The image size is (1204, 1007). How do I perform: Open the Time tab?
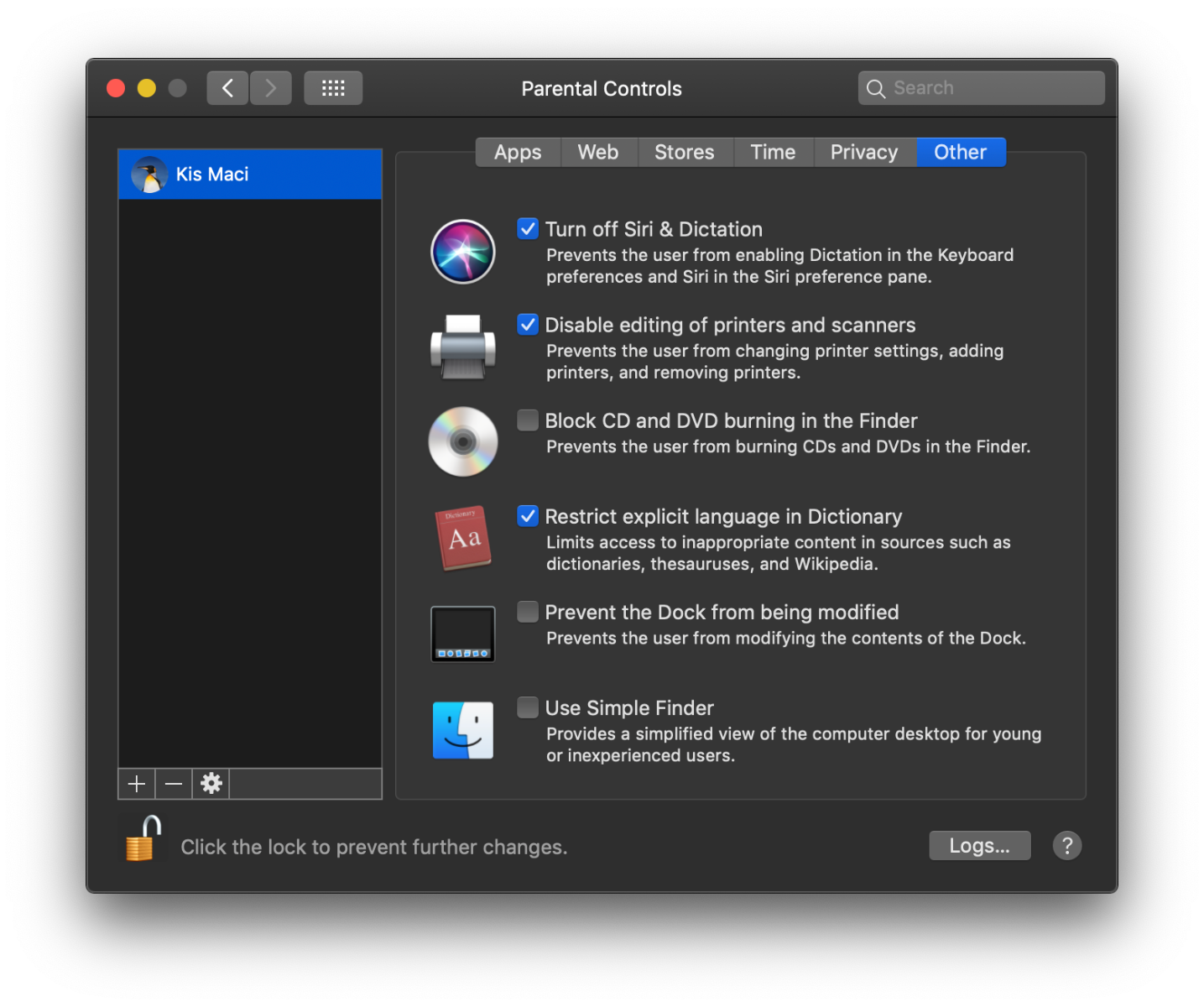[773, 153]
